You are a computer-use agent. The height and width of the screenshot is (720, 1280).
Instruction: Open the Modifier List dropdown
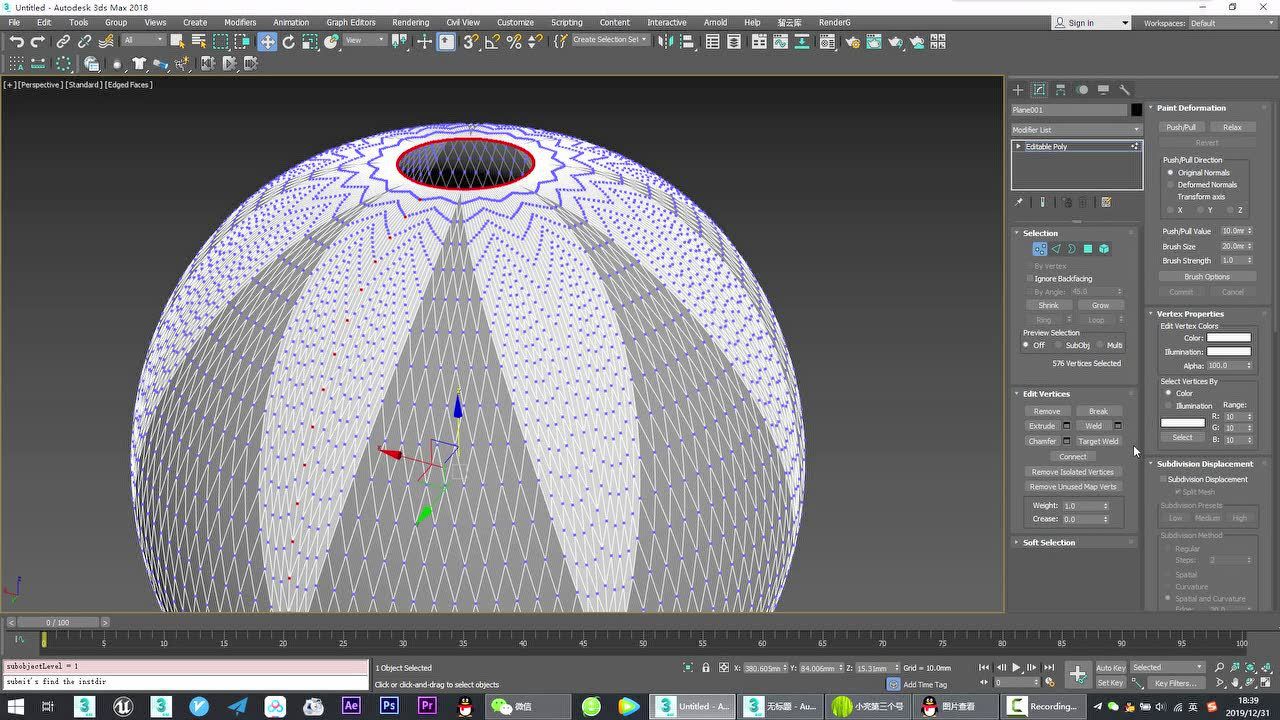(1076, 130)
